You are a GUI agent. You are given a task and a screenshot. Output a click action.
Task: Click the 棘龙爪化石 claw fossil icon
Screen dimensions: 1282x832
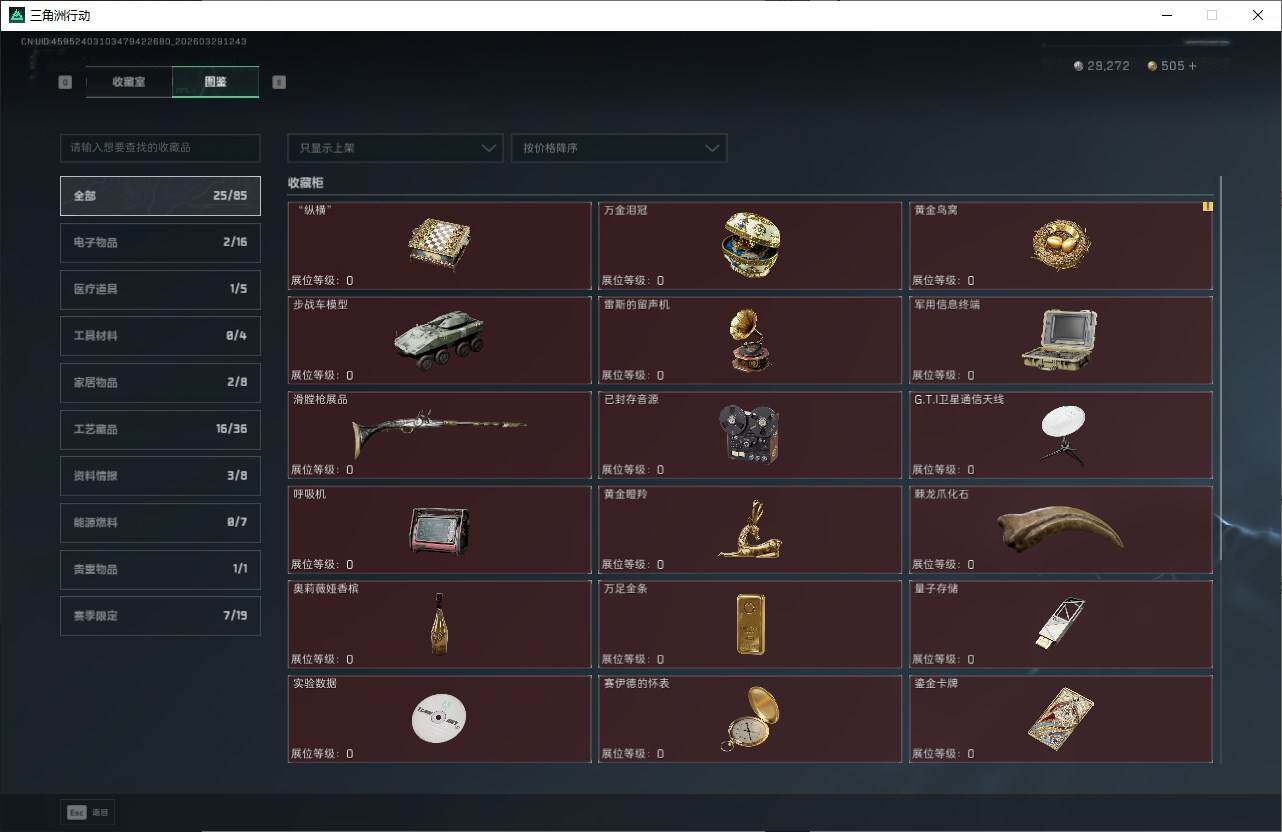click(x=1061, y=528)
